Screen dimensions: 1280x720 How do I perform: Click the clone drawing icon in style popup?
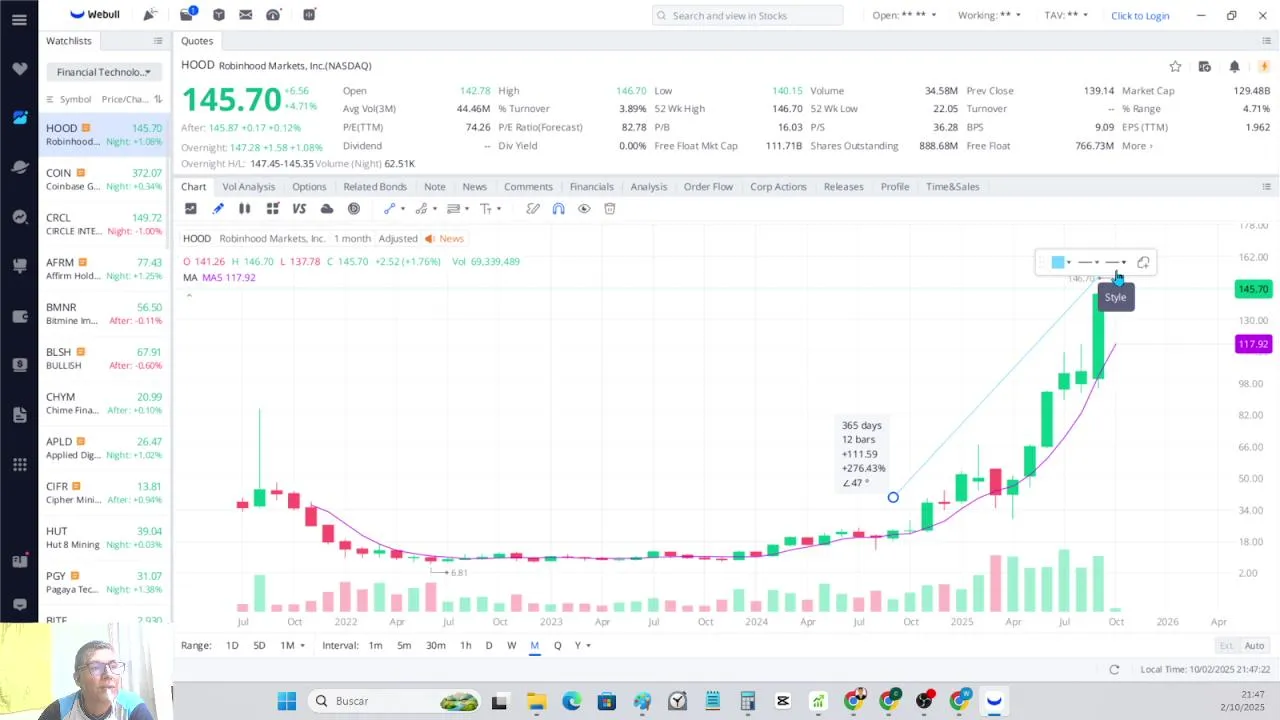click(1143, 262)
